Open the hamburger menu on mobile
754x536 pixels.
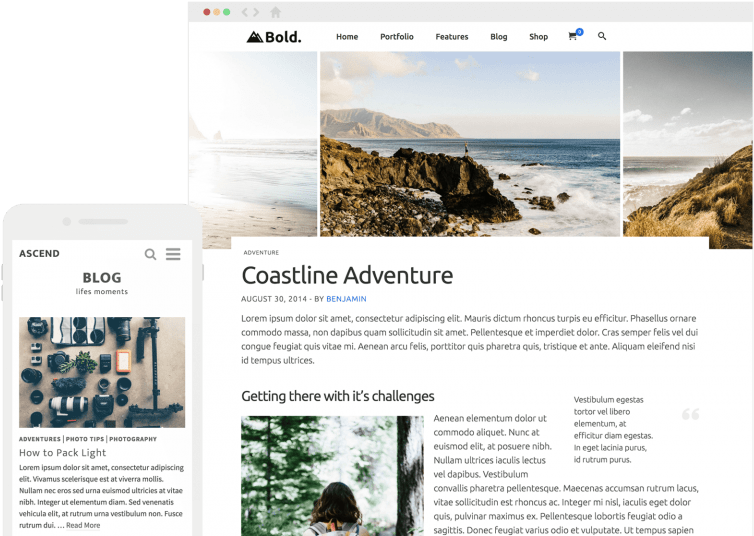(173, 254)
